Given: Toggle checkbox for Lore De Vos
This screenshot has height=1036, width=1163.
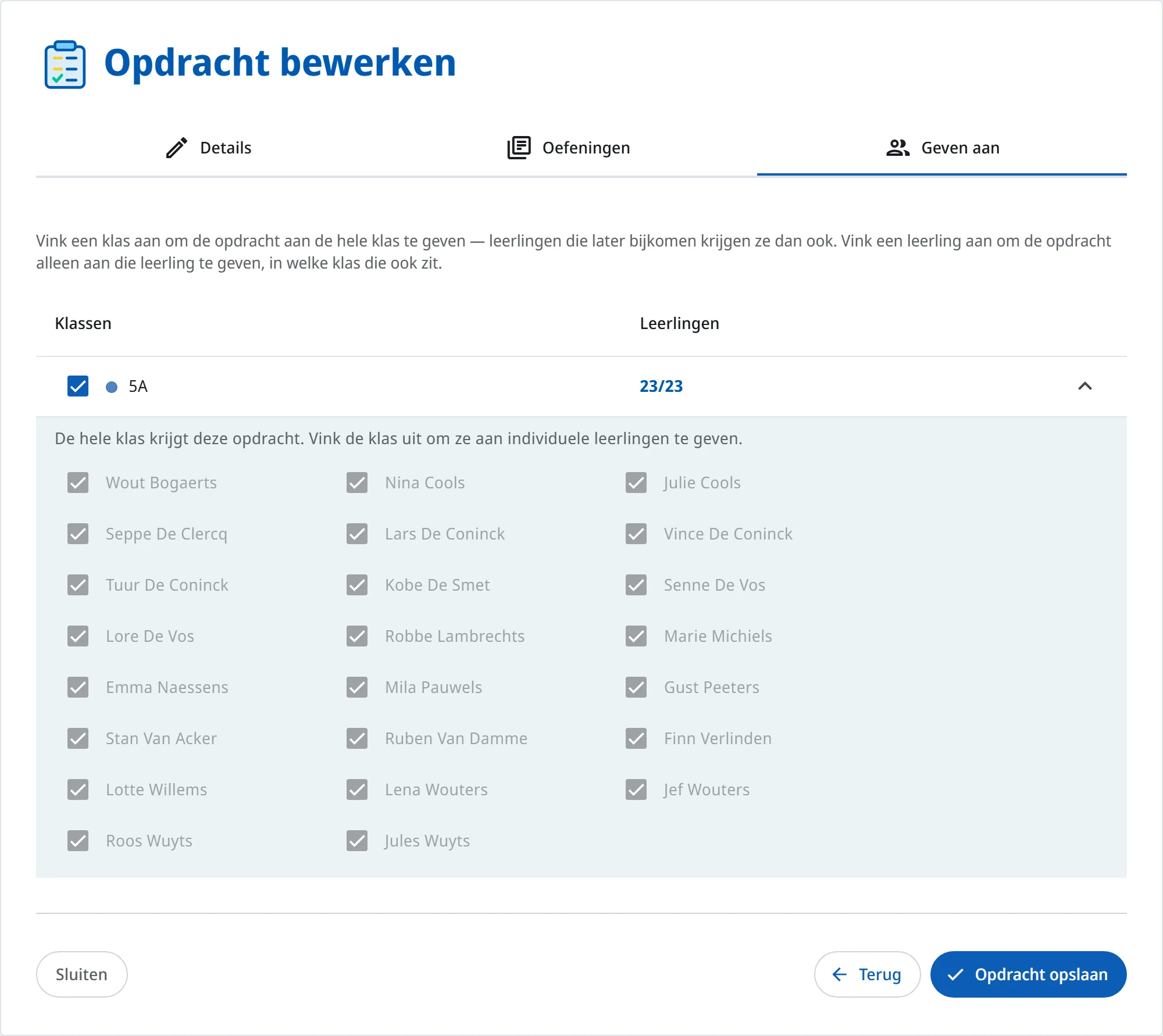Looking at the screenshot, I should point(78,636).
